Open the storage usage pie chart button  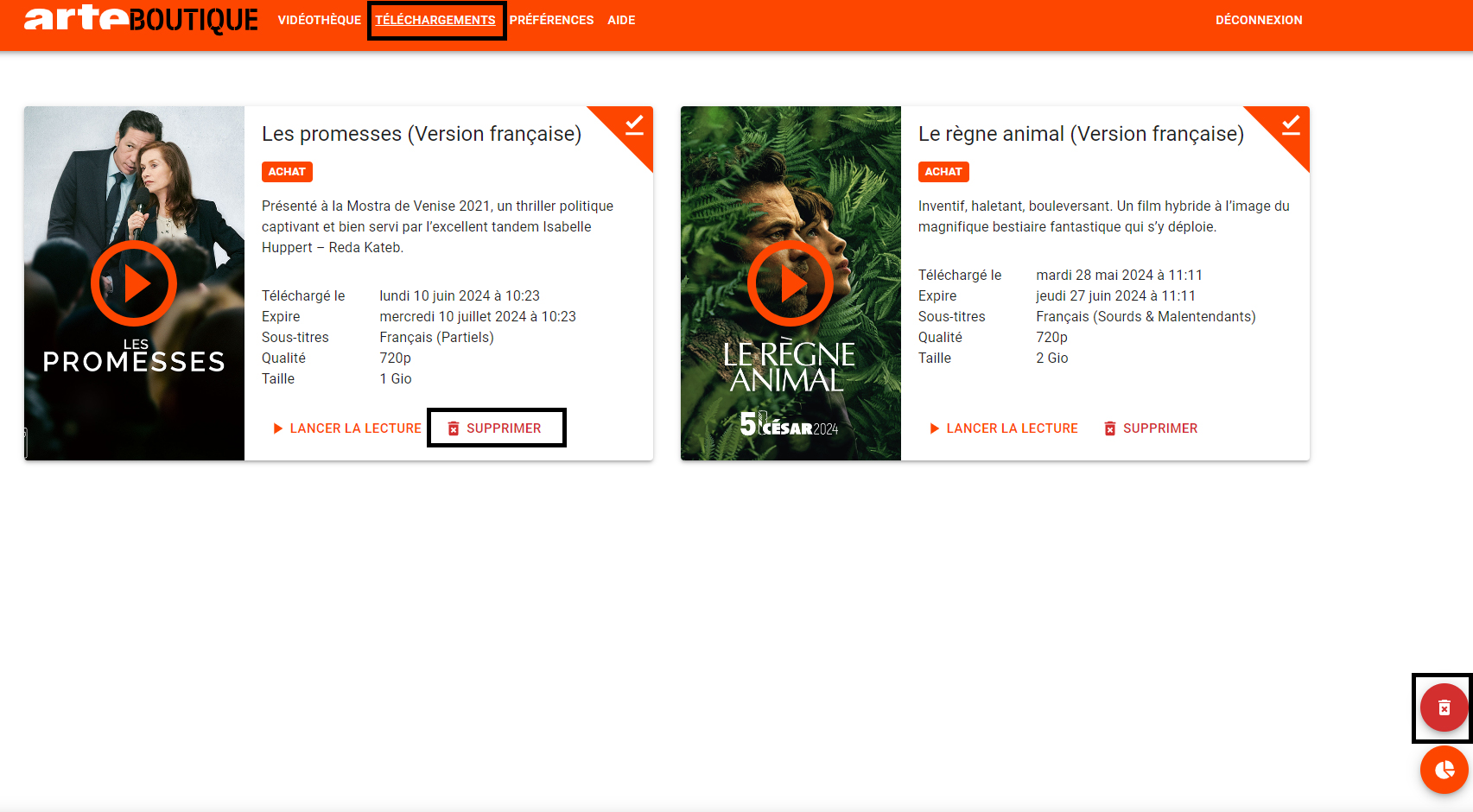[1444, 770]
